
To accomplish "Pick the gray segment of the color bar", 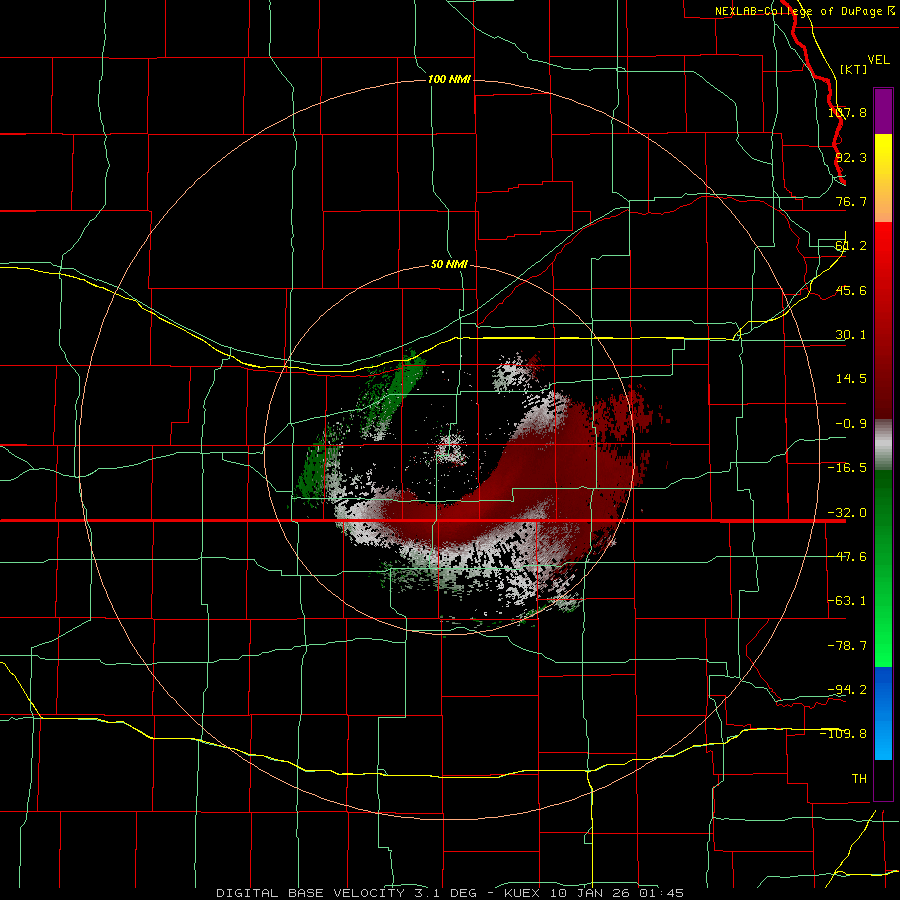I will (x=883, y=445).
